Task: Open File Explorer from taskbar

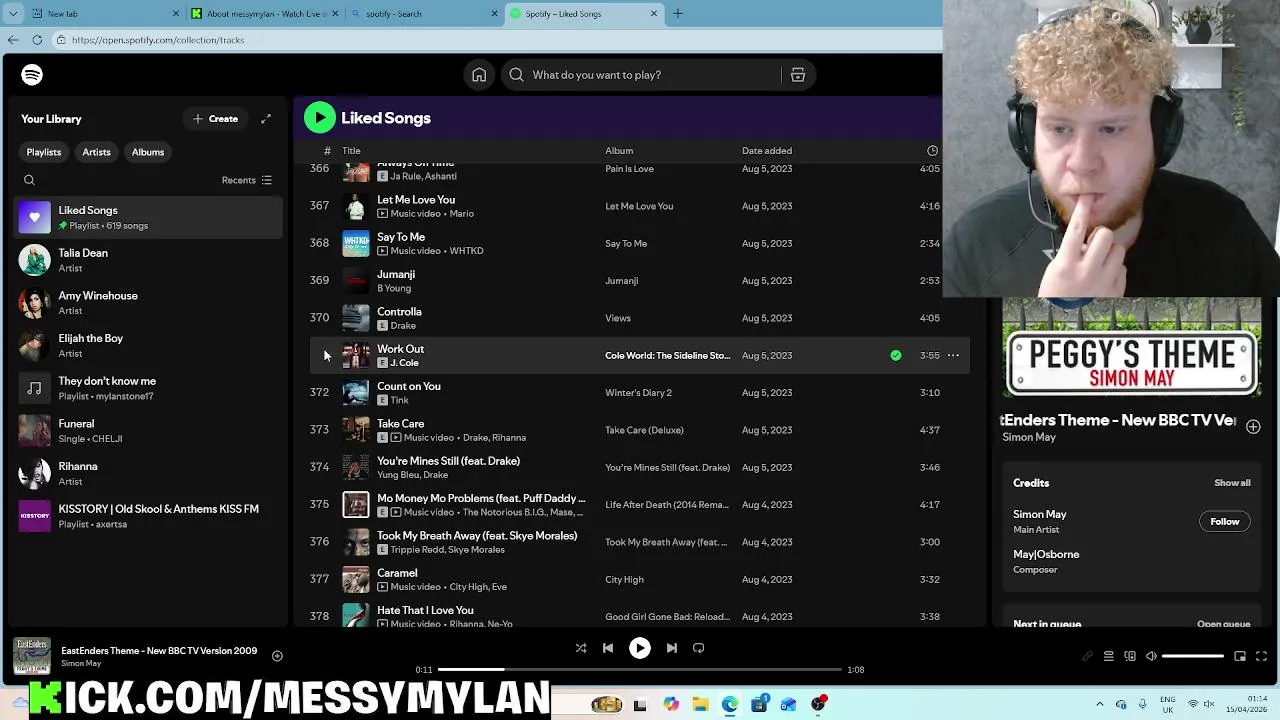Action: click(701, 705)
